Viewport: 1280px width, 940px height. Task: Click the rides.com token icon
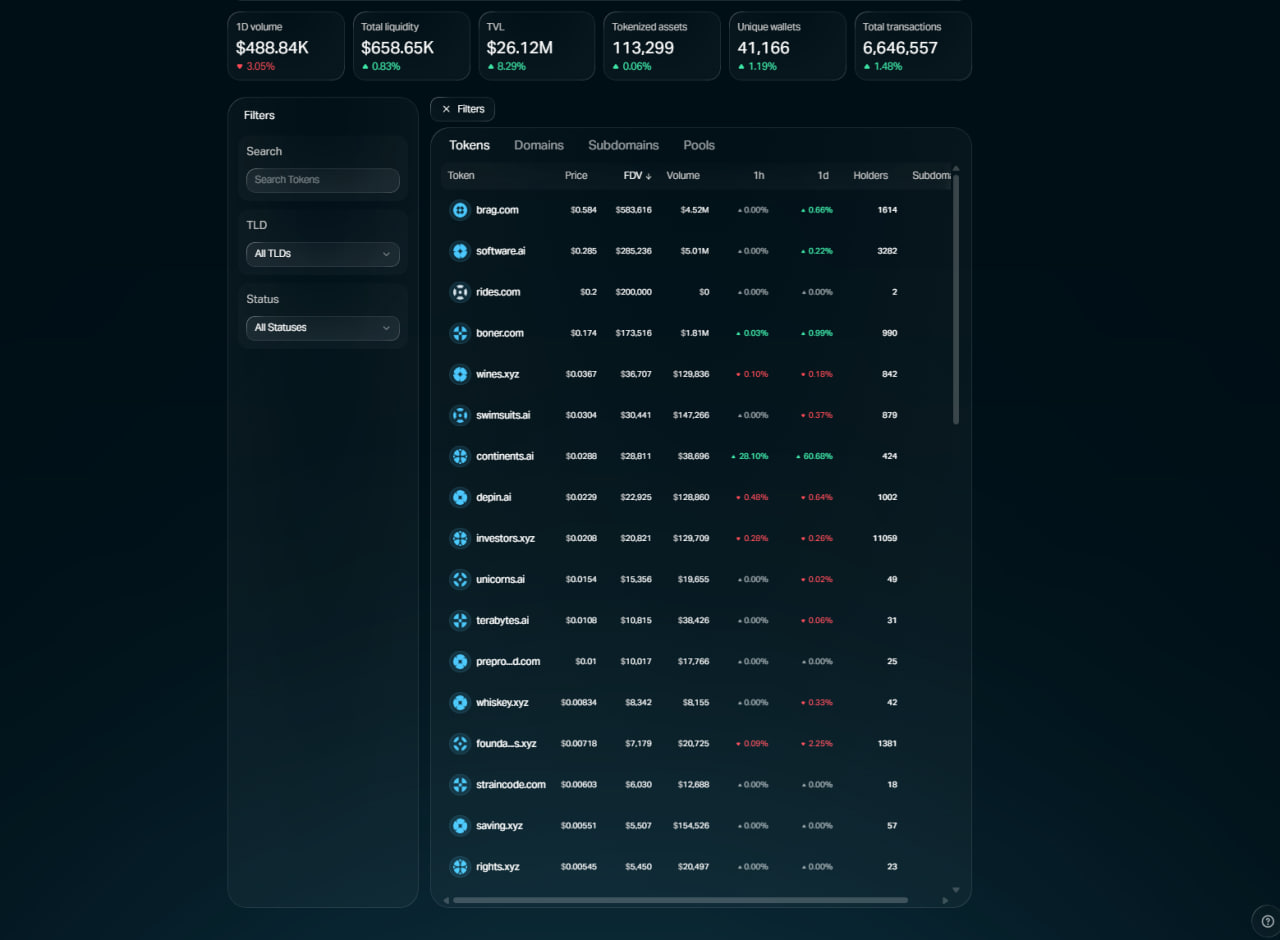pos(460,292)
